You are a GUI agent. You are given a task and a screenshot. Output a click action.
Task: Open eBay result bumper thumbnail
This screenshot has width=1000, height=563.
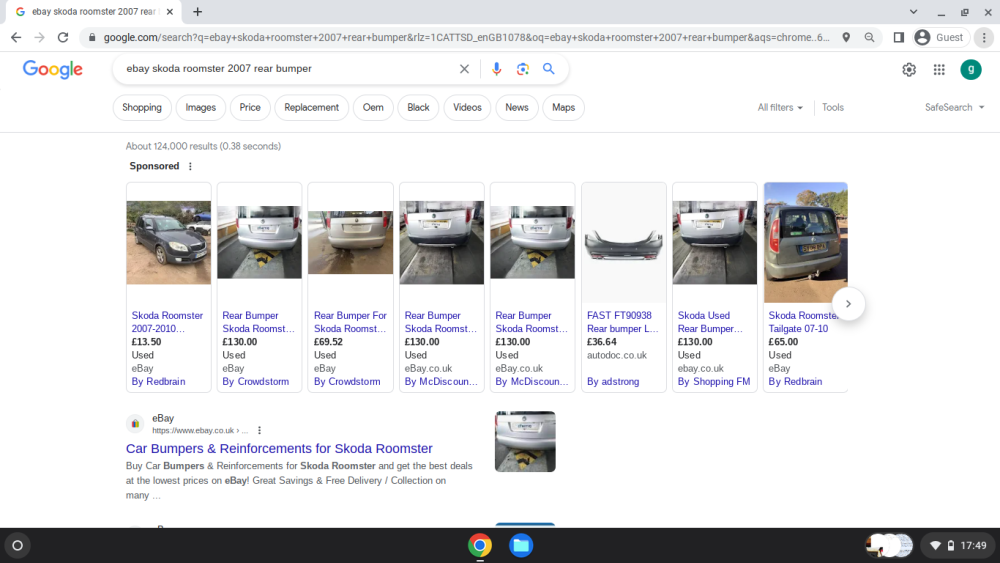tap(525, 441)
